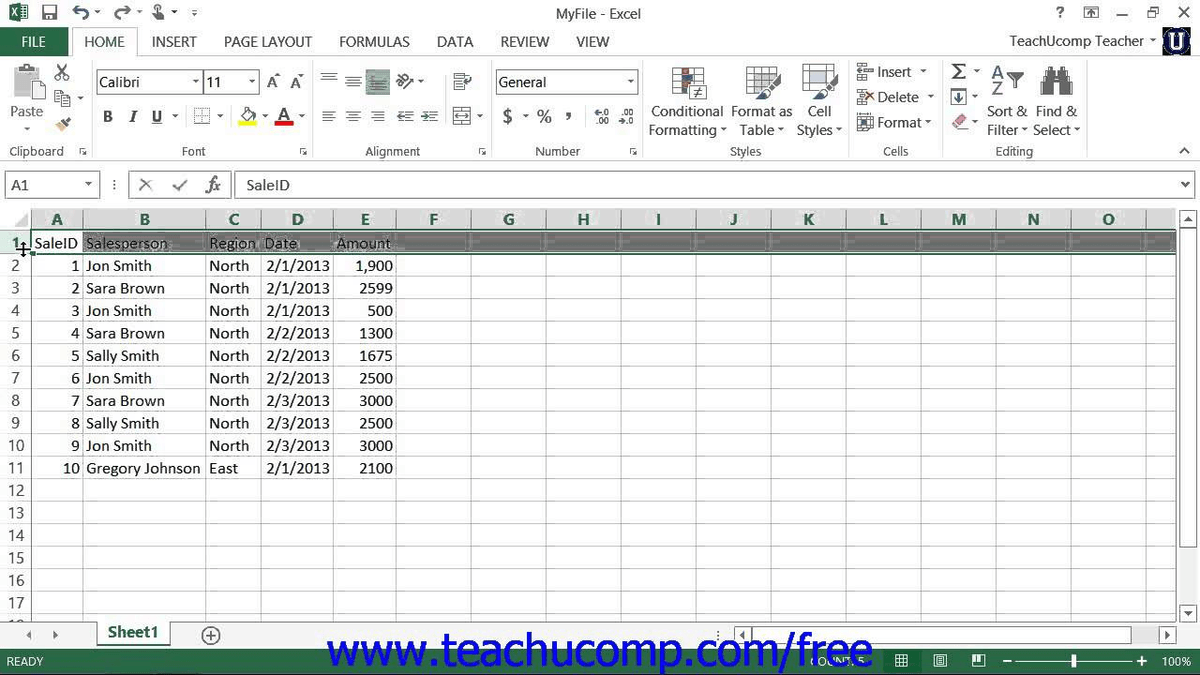1200x675 pixels.
Task: Increase font size with the large A icon
Action: click(273, 82)
